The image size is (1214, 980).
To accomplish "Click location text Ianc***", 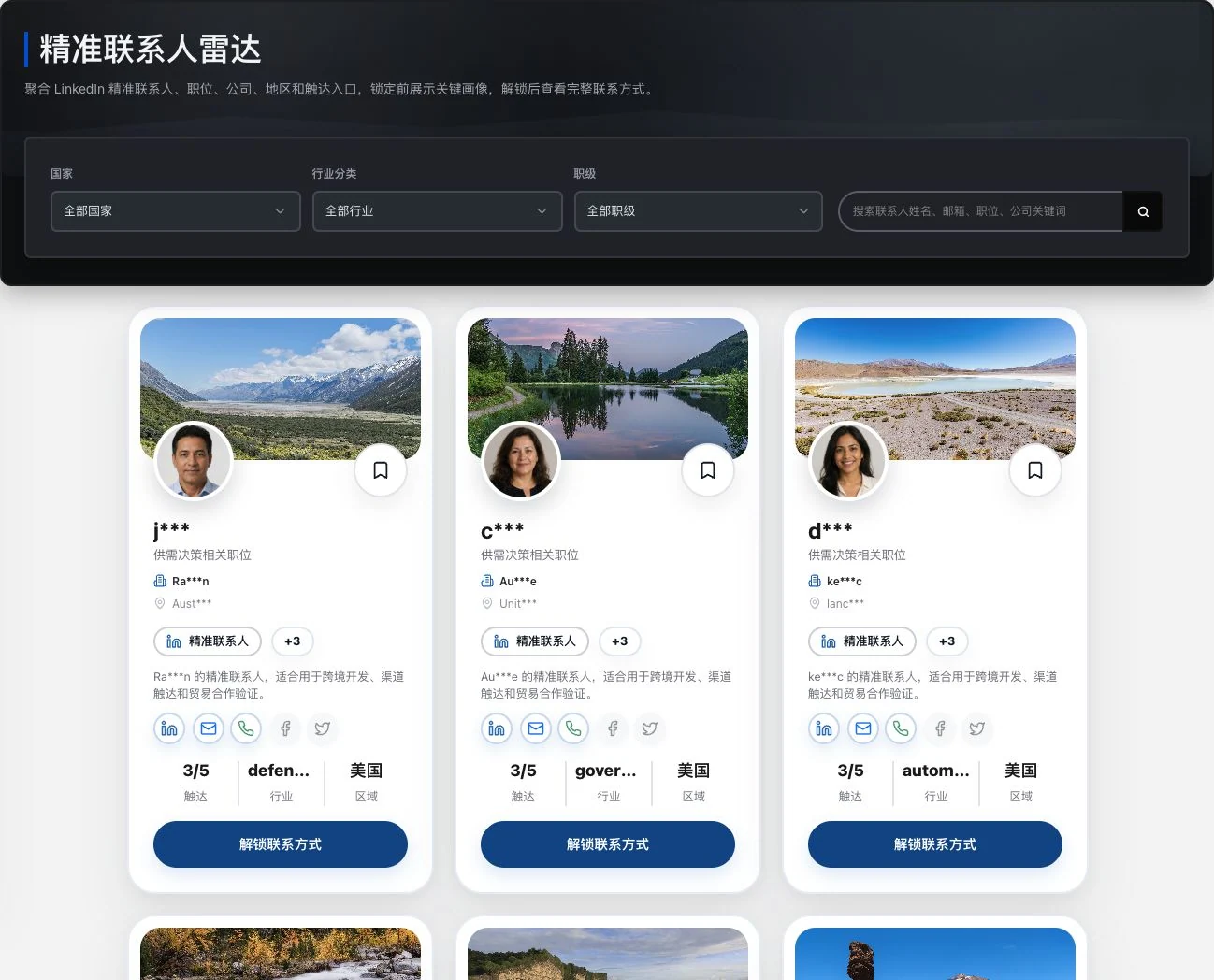I will (x=845, y=604).
